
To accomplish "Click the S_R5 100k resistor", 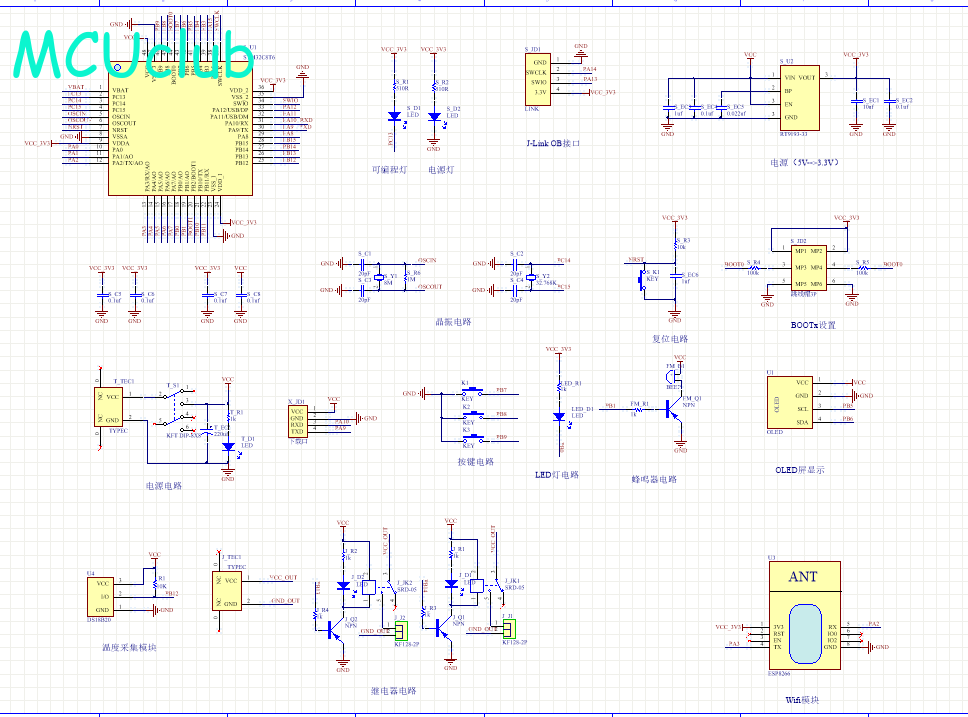I will click(x=862, y=268).
